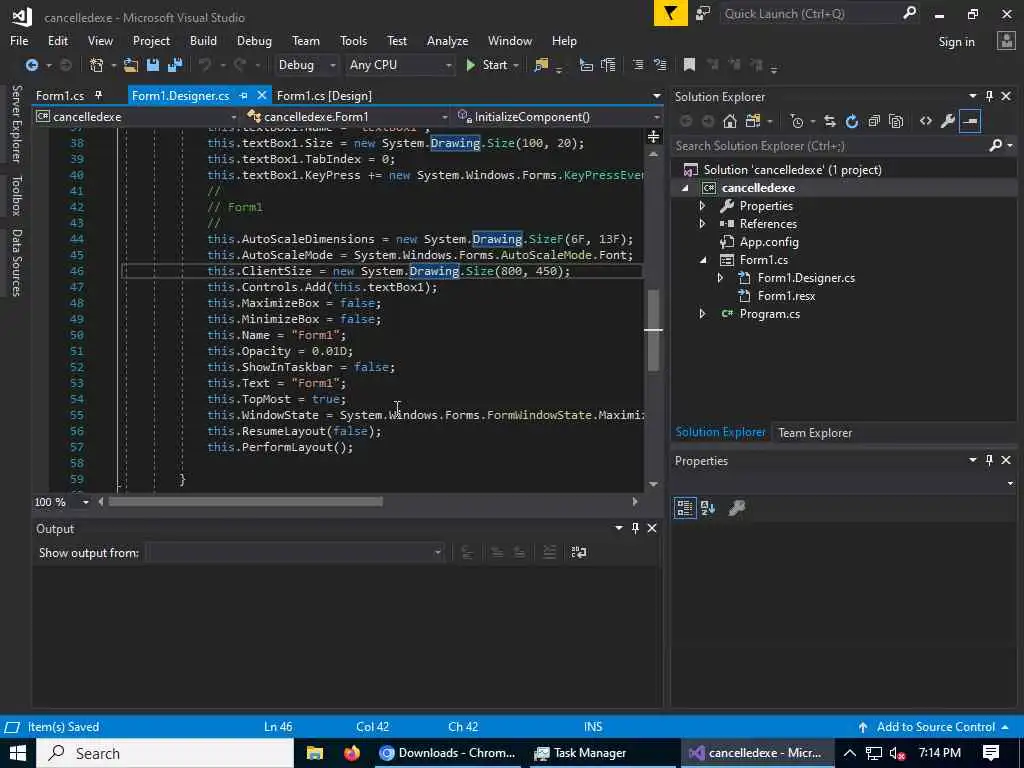
Task: Click the Property Pages wrench in Properties panel
Action: [x=737, y=507]
